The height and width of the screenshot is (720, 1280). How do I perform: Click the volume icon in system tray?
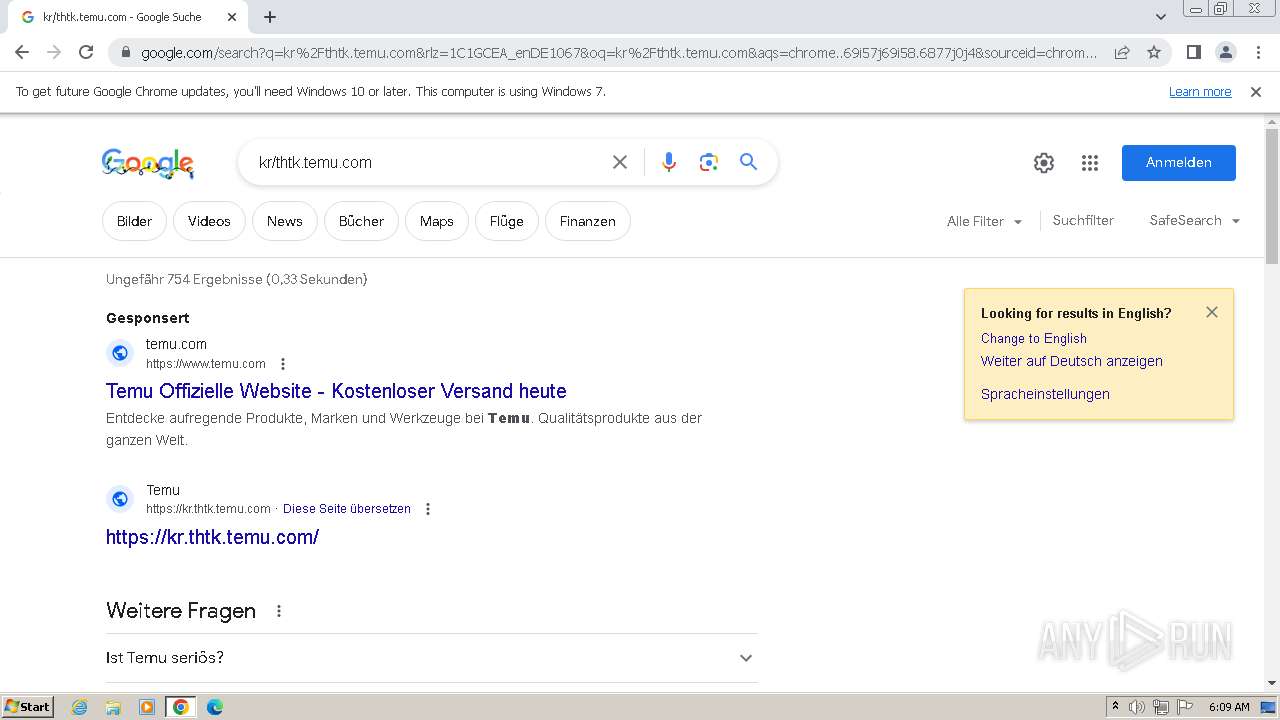click(x=1137, y=707)
